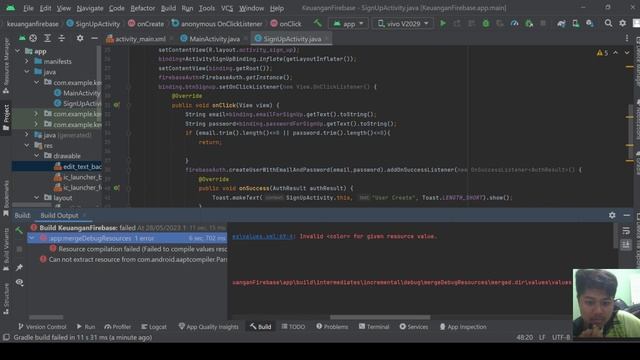This screenshot has height=360, width=640.
Task: Pin the Build Output tab
Action: (x=19, y=267)
